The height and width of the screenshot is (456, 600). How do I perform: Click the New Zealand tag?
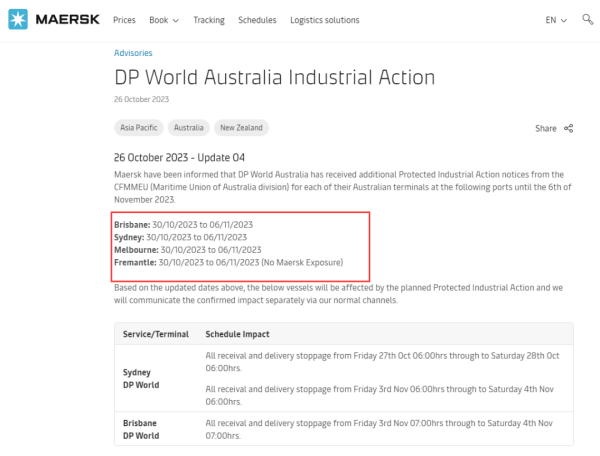(x=243, y=128)
